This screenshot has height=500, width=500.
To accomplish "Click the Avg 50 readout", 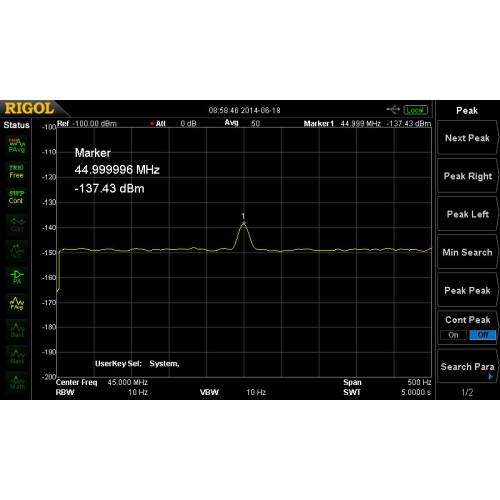I will coord(242,123).
